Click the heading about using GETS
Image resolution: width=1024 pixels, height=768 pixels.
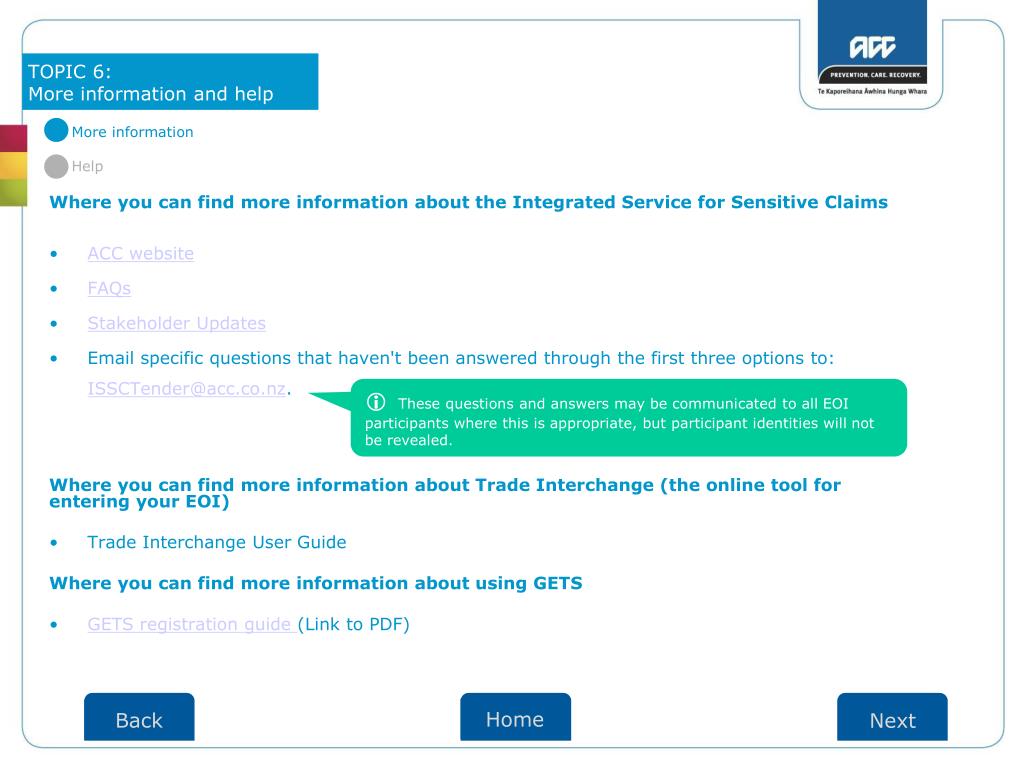pos(315,583)
